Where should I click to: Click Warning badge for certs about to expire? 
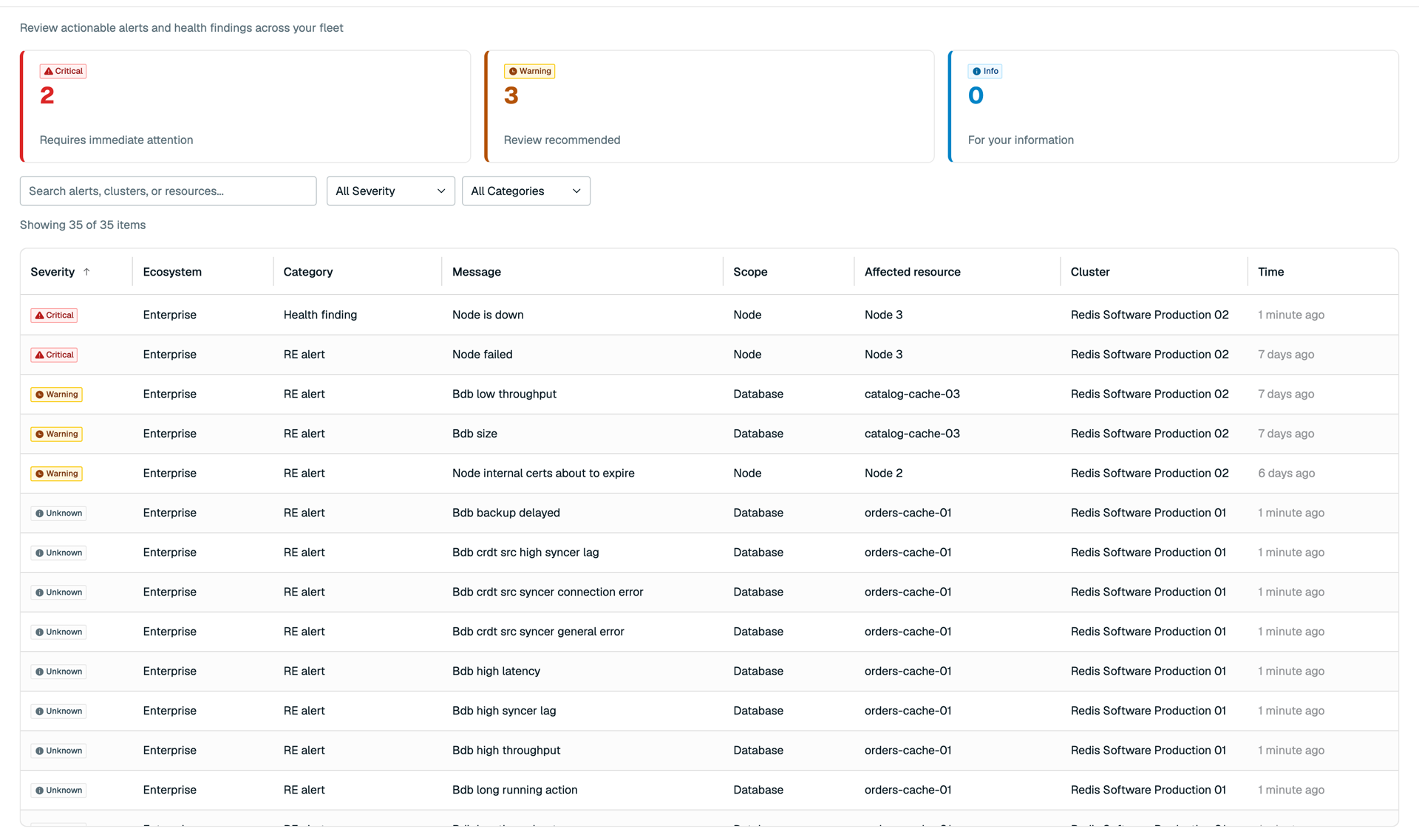click(56, 474)
